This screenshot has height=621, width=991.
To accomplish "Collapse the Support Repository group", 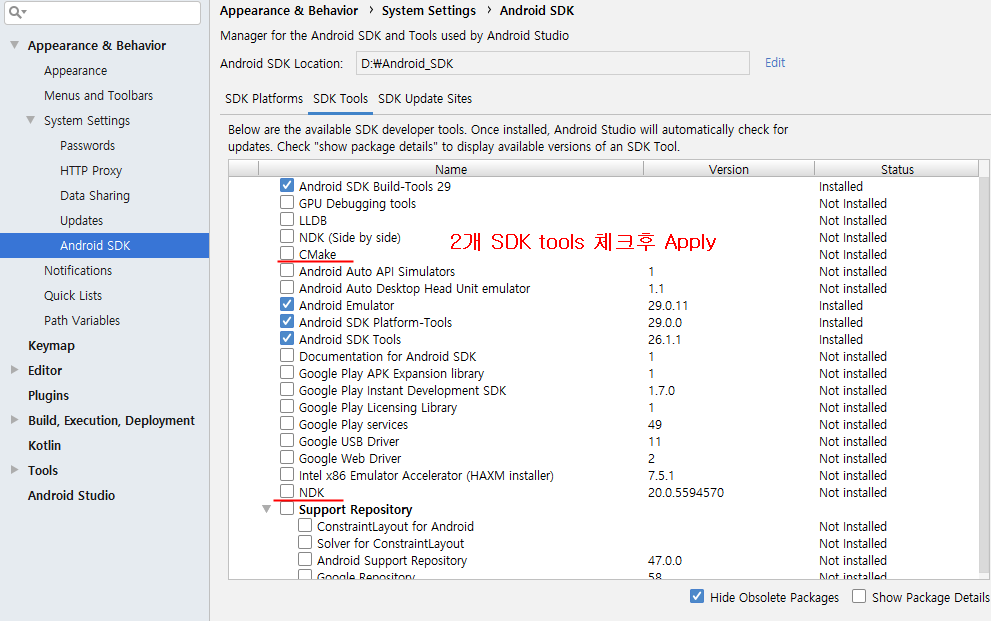I will pos(267,509).
